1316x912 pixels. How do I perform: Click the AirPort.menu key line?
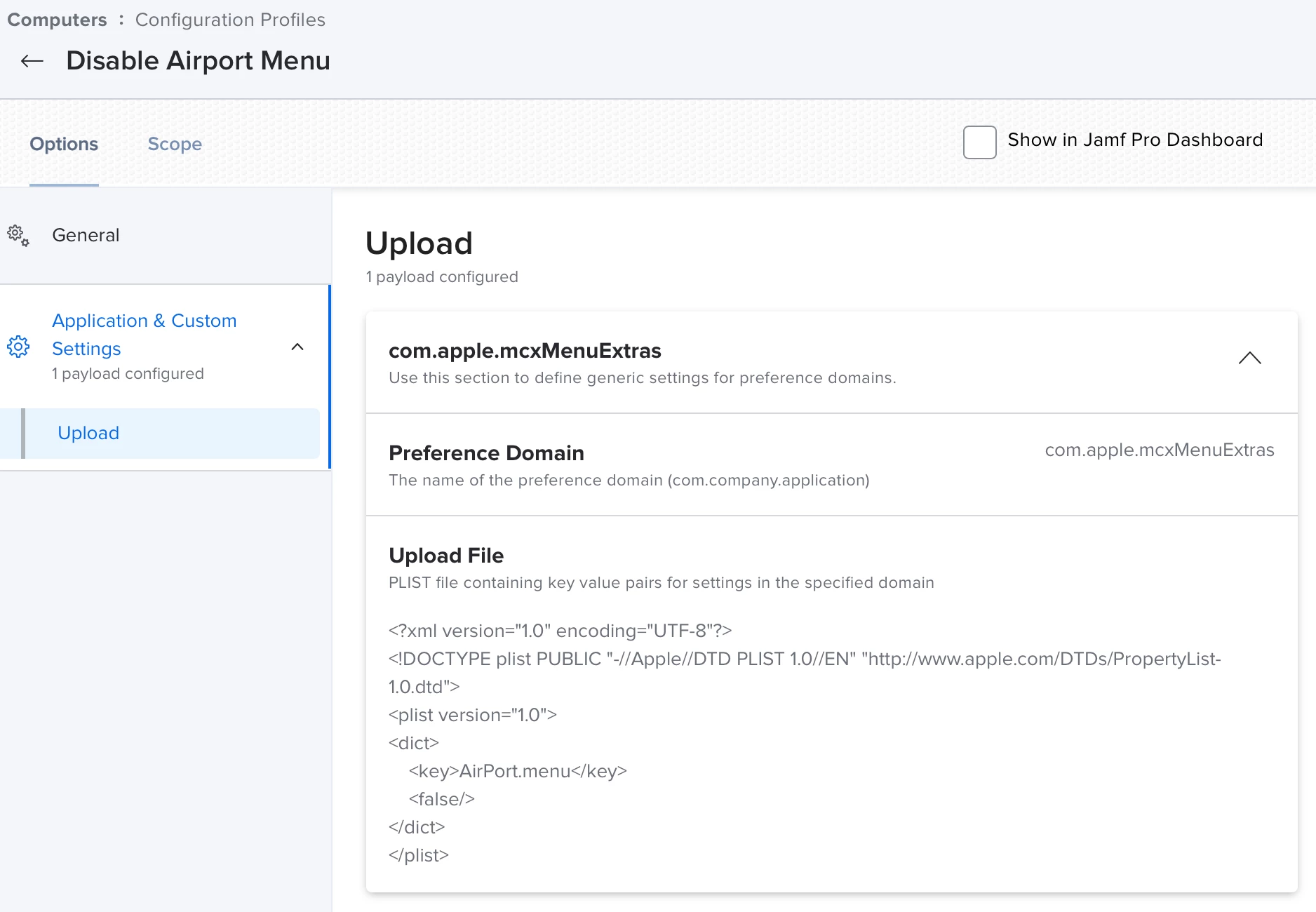(x=518, y=771)
